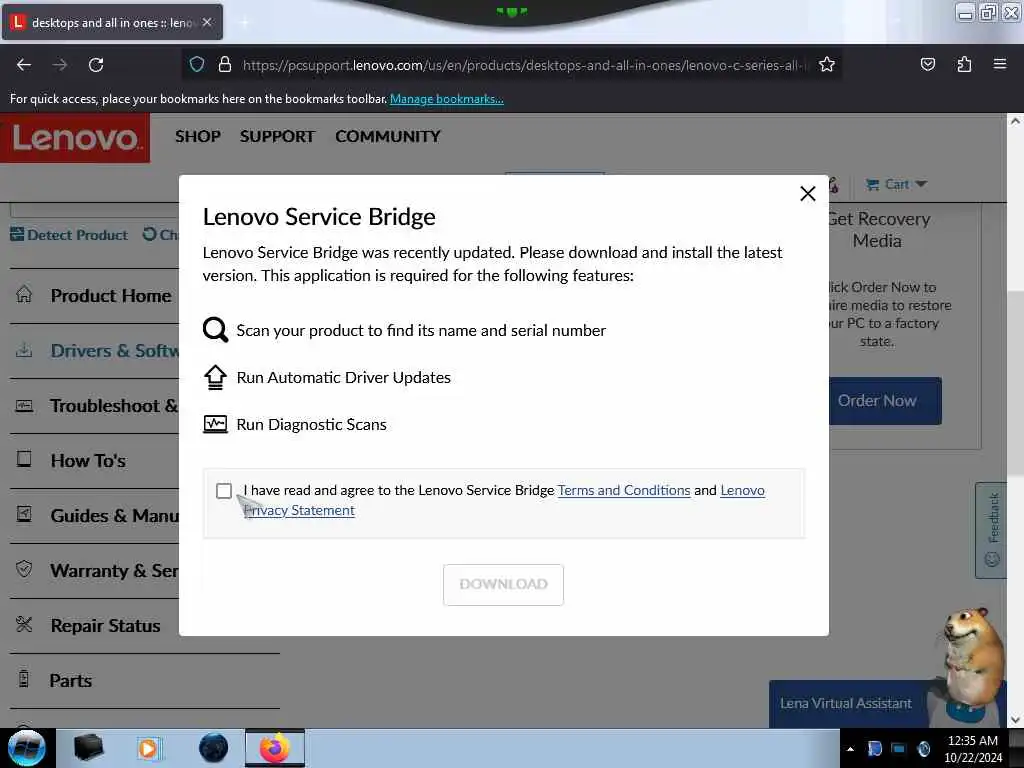Click the pcsupport.lenovo.com address bar
The image size is (1024, 768).
tap(524, 65)
